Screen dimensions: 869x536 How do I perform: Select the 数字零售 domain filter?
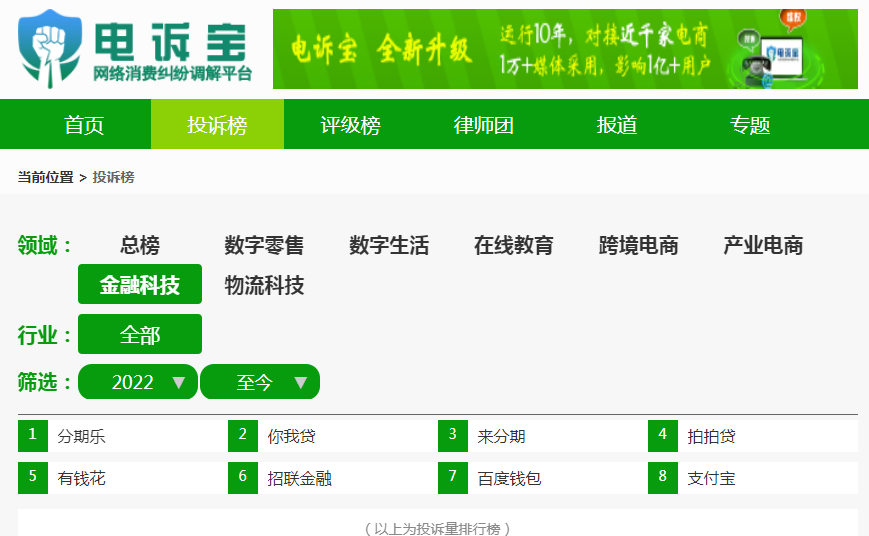tap(264, 245)
